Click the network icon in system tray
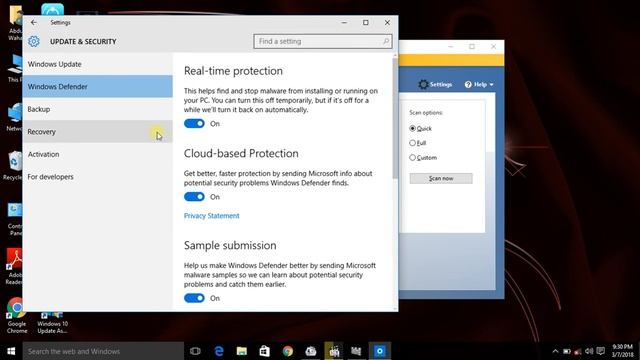The height and width of the screenshot is (360, 640). tap(578, 351)
